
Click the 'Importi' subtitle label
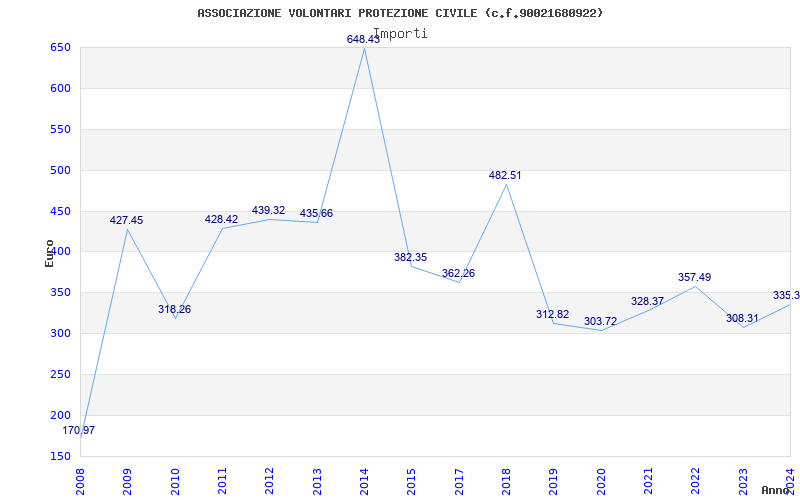click(400, 34)
